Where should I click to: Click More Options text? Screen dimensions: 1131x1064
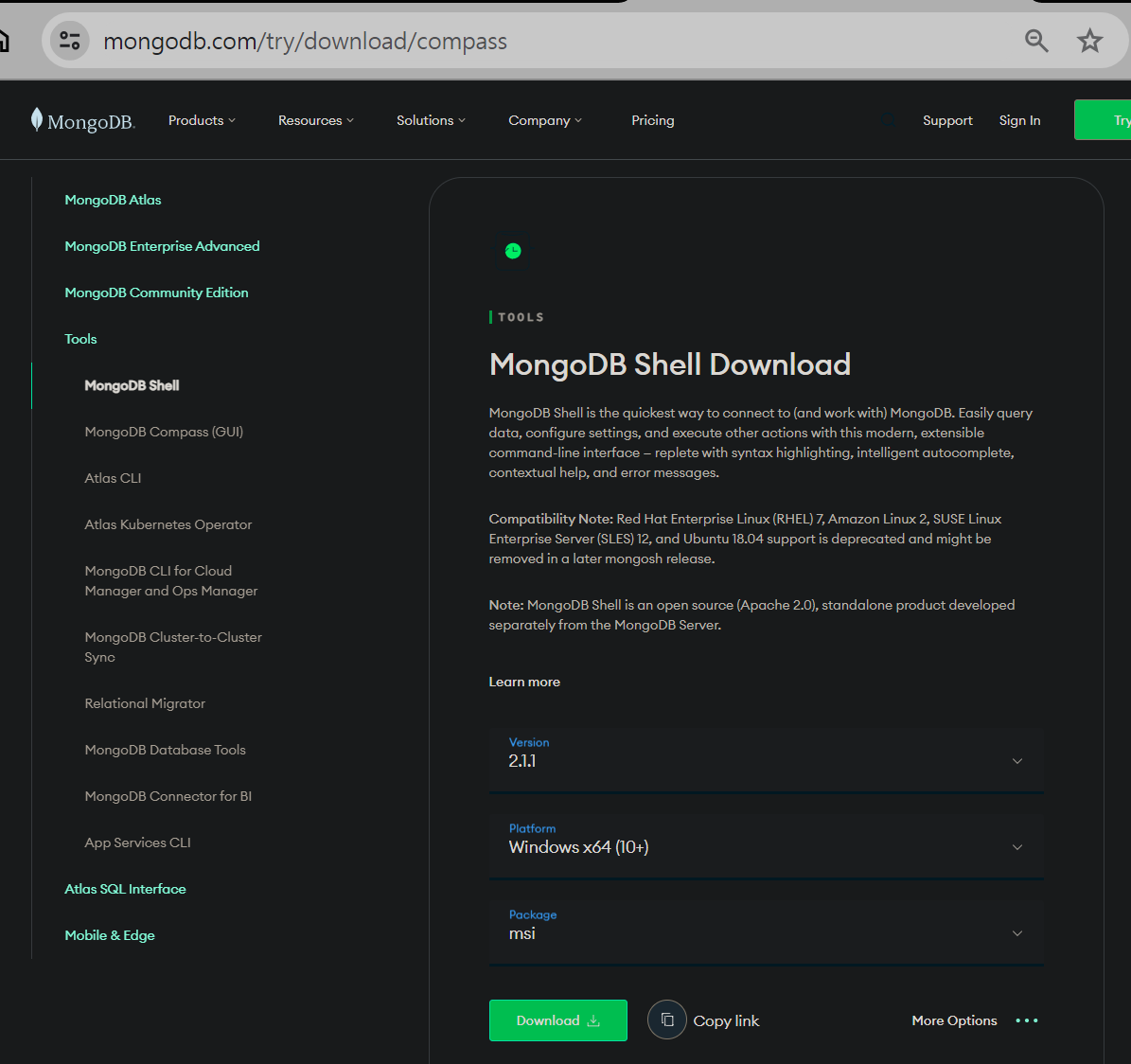coord(954,1020)
